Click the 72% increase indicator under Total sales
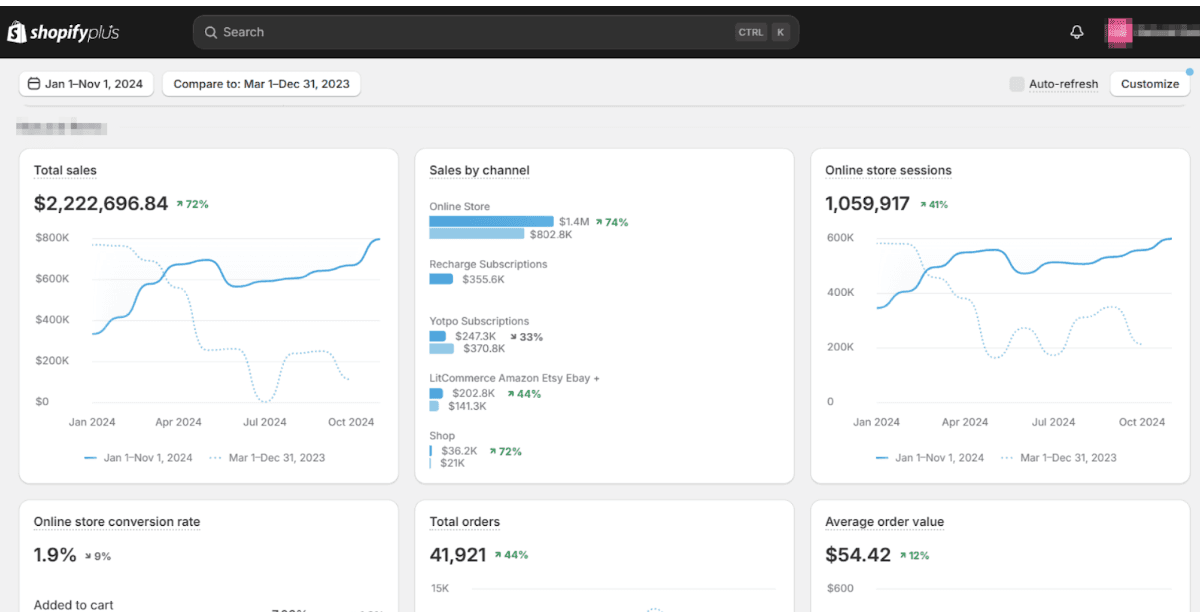The image size is (1200, 612). (x=192, y=204)
